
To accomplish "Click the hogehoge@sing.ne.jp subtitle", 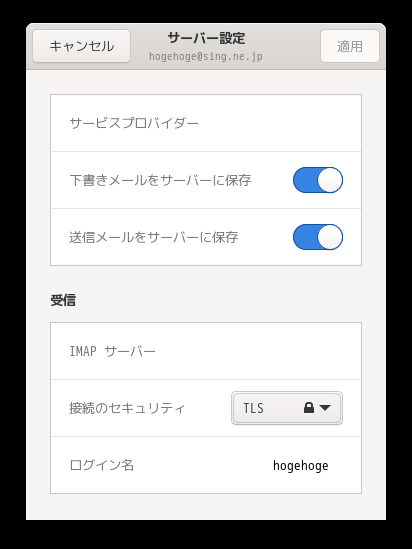I will pos(206,56).
